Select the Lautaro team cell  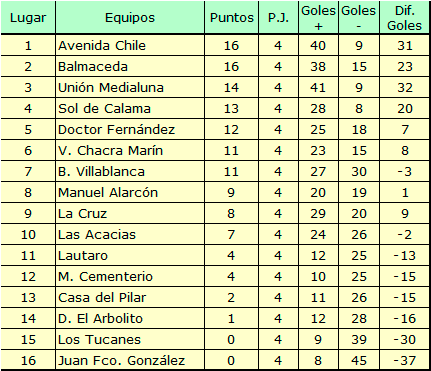coord(130,255)
